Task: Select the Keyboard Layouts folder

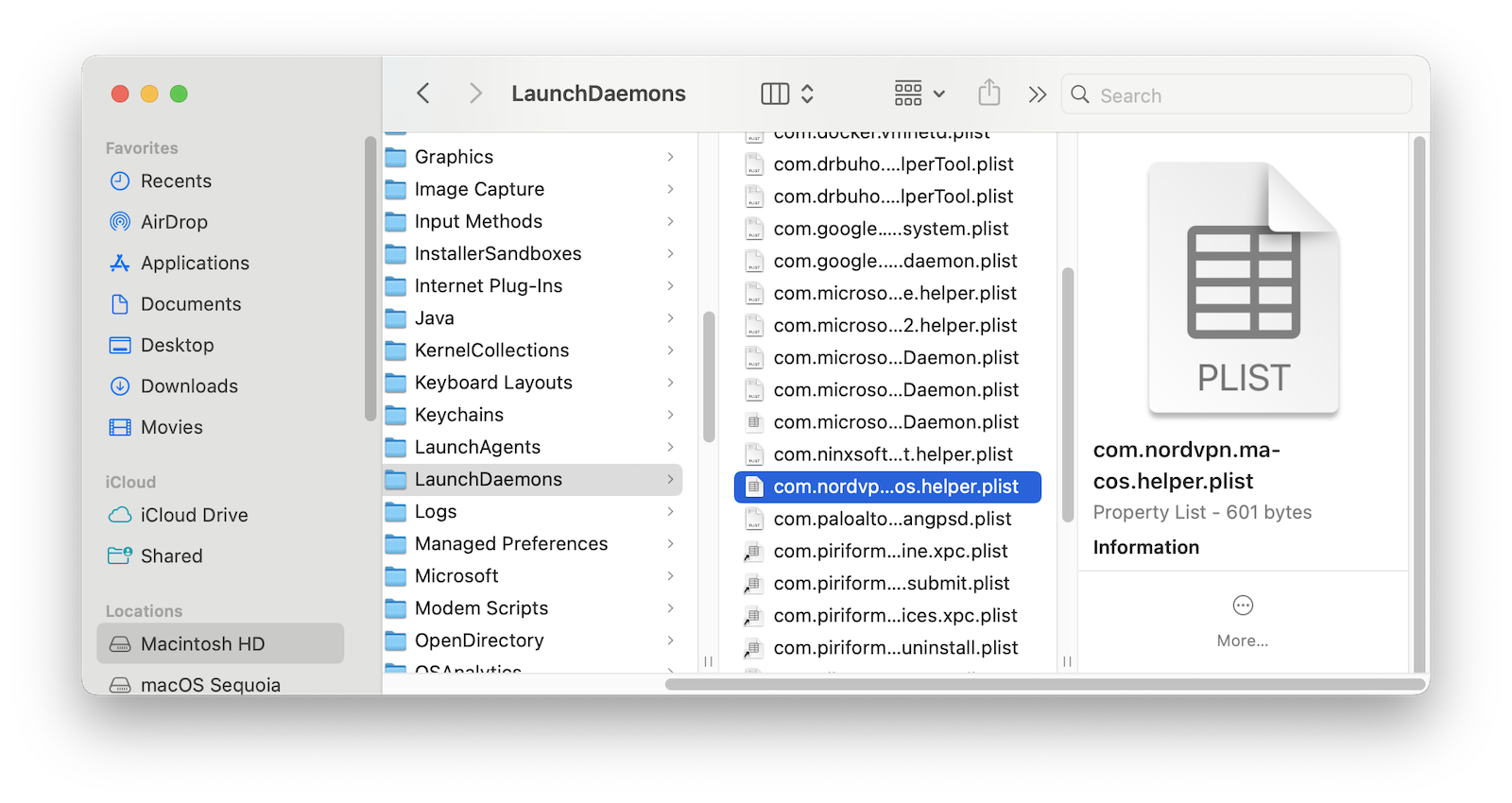Action: 533,383
